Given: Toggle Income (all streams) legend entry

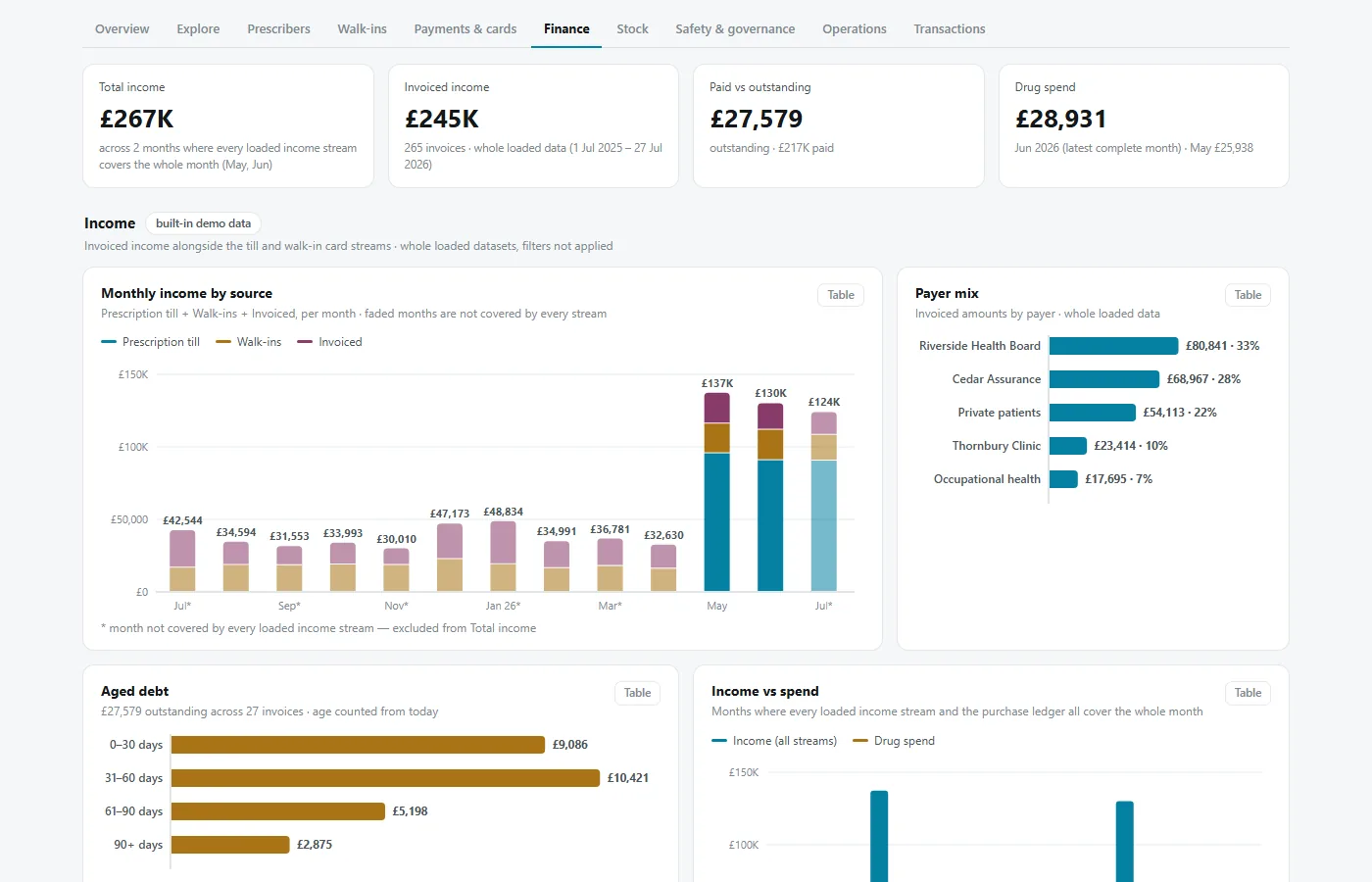Looking at the screenshot, I should (774, 741).
